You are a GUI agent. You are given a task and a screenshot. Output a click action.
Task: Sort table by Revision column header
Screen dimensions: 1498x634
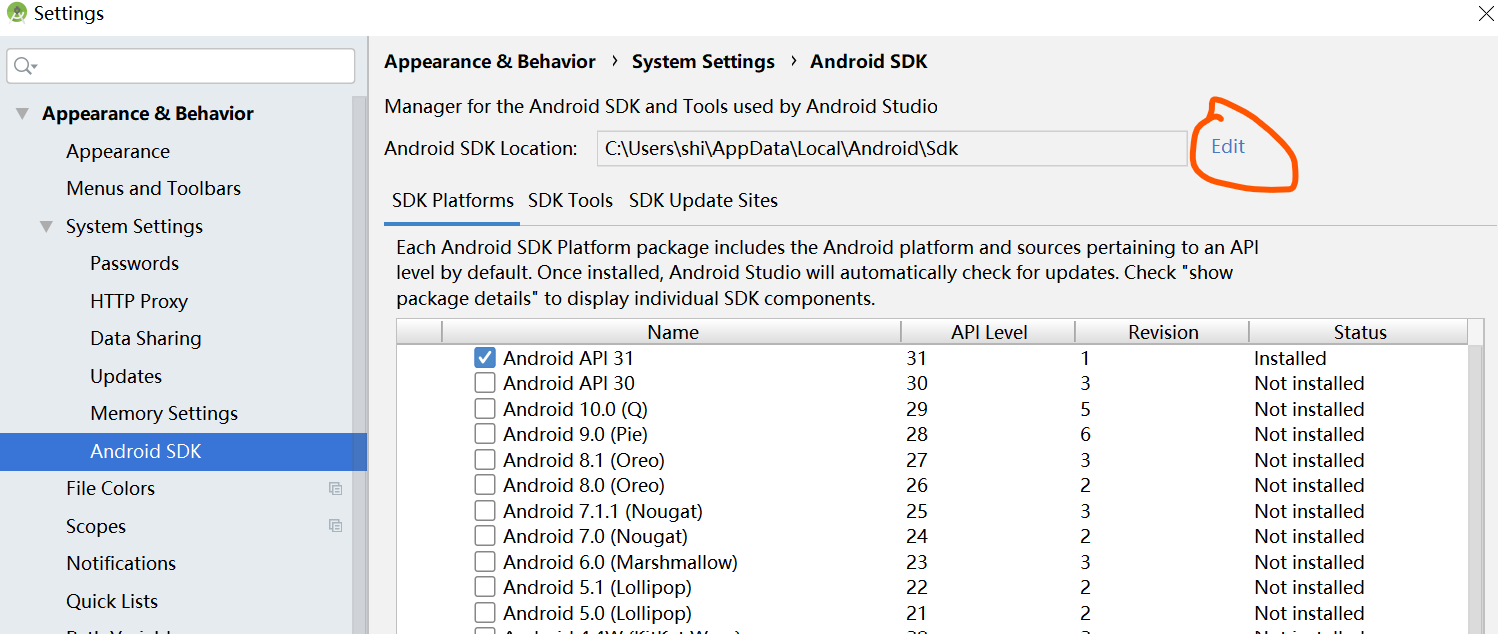[1163, 333]
